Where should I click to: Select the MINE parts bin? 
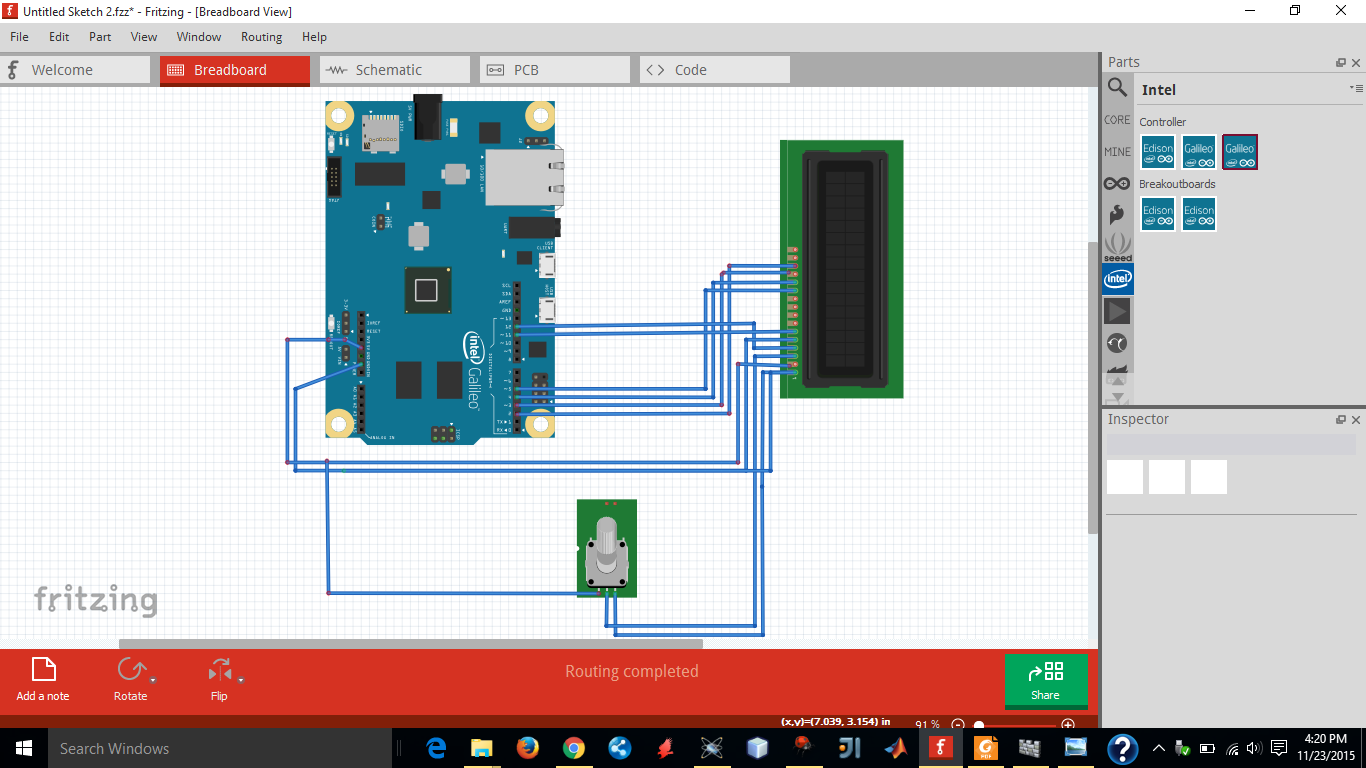[1117, 152]
